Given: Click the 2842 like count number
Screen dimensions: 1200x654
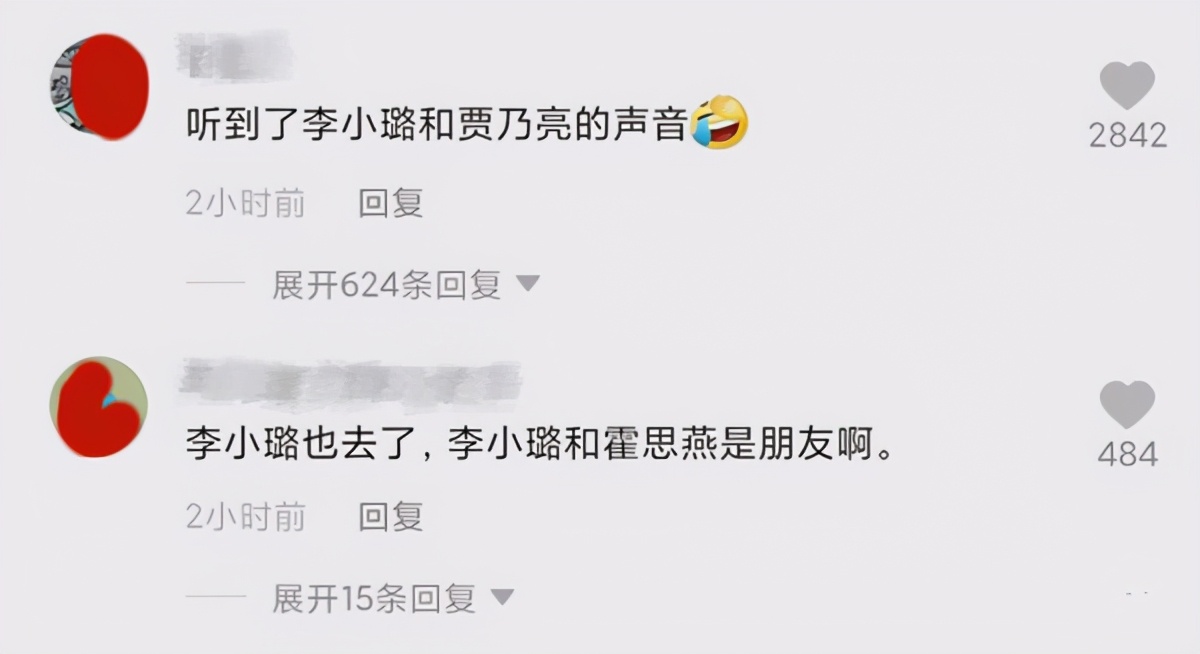Looking at the screenshot, I should [x=1128, y=135].
